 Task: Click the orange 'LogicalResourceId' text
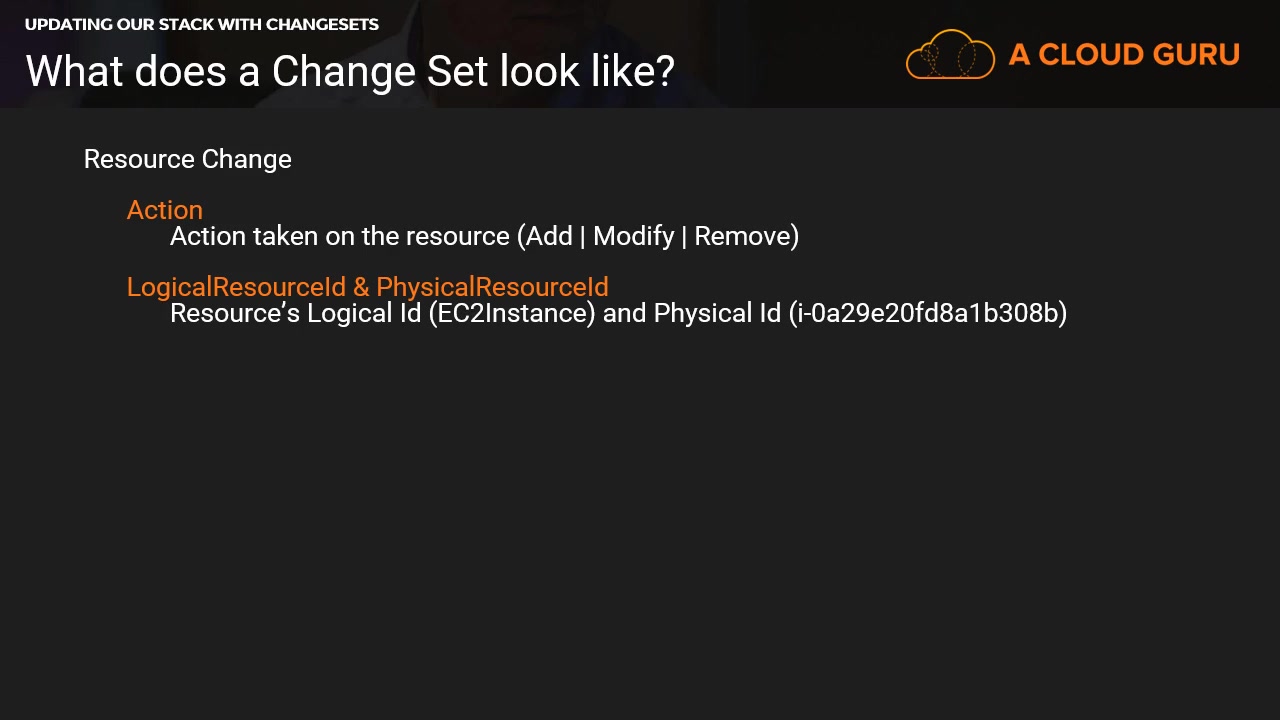(x=236, y=287)
